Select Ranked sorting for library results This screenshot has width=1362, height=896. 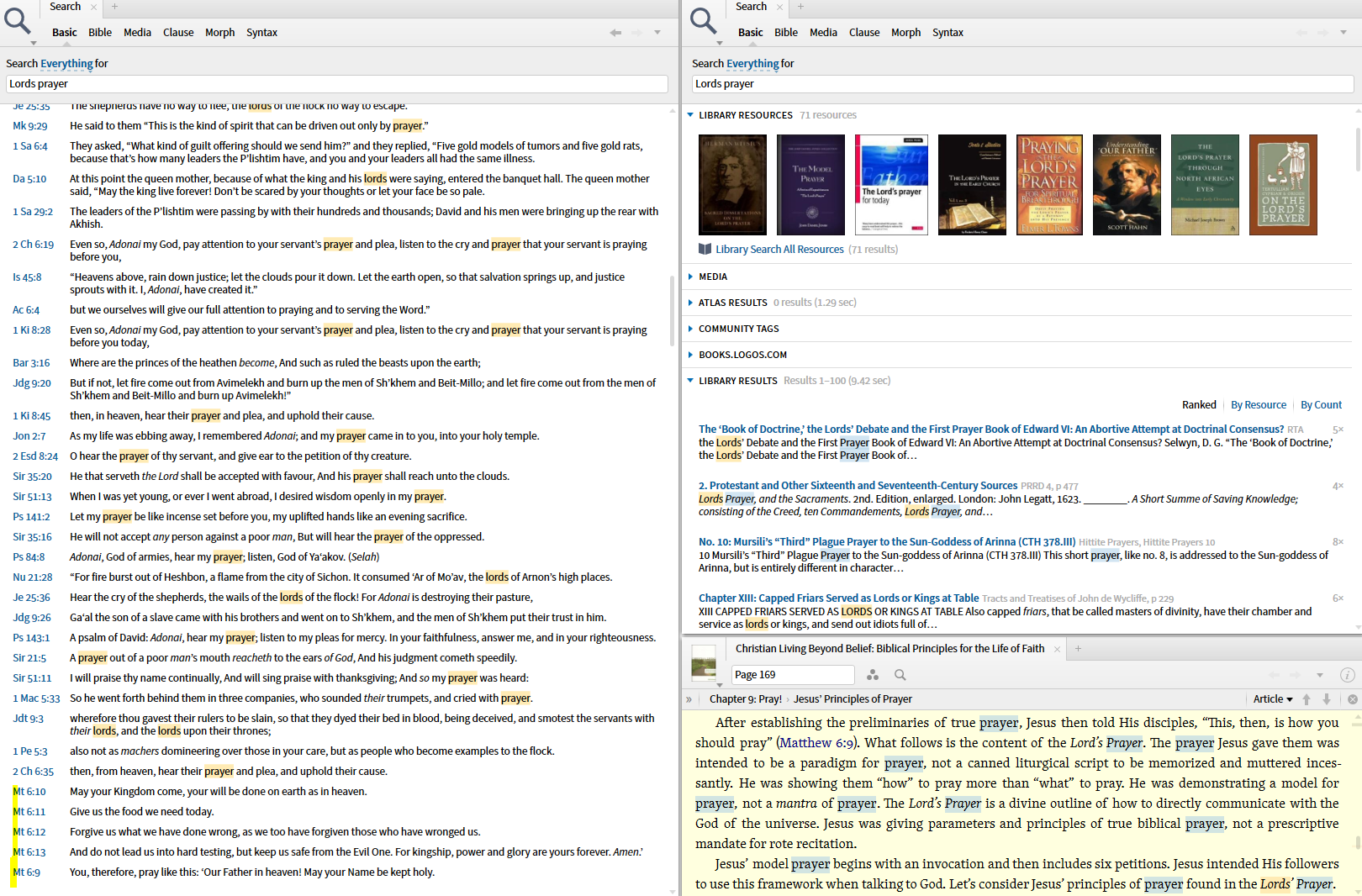click(1199, 405)
